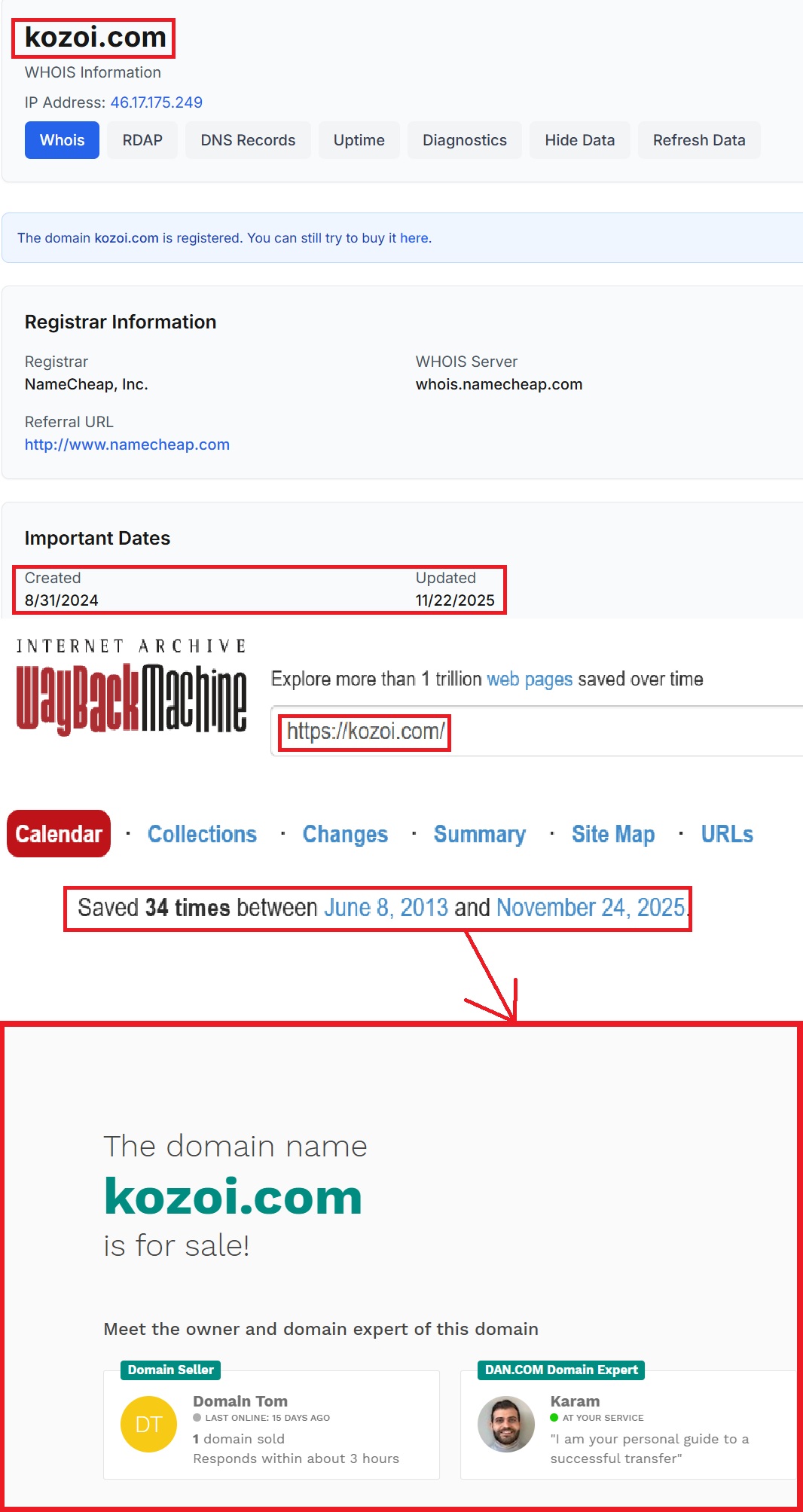Viewport: 803px width, 1512px height.
Task: Click the yellow DT seller avatar
Action: pos(148,1424)
